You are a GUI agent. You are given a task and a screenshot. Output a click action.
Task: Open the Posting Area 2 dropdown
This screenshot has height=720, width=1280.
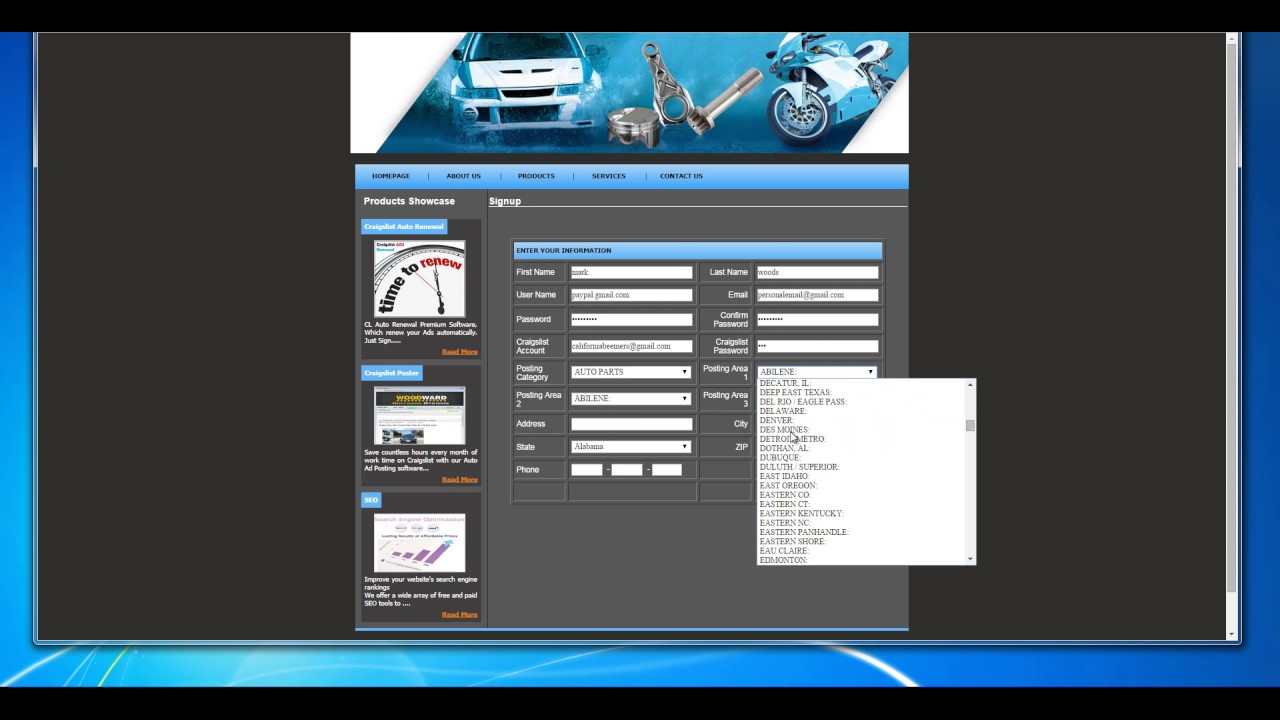point(631,398)
